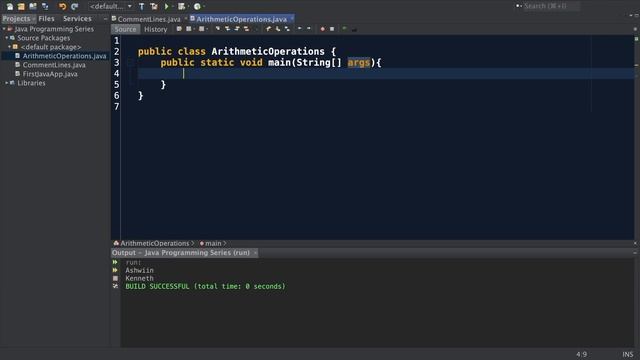Open the <default...> configuration dropdown

coord(111,6)
